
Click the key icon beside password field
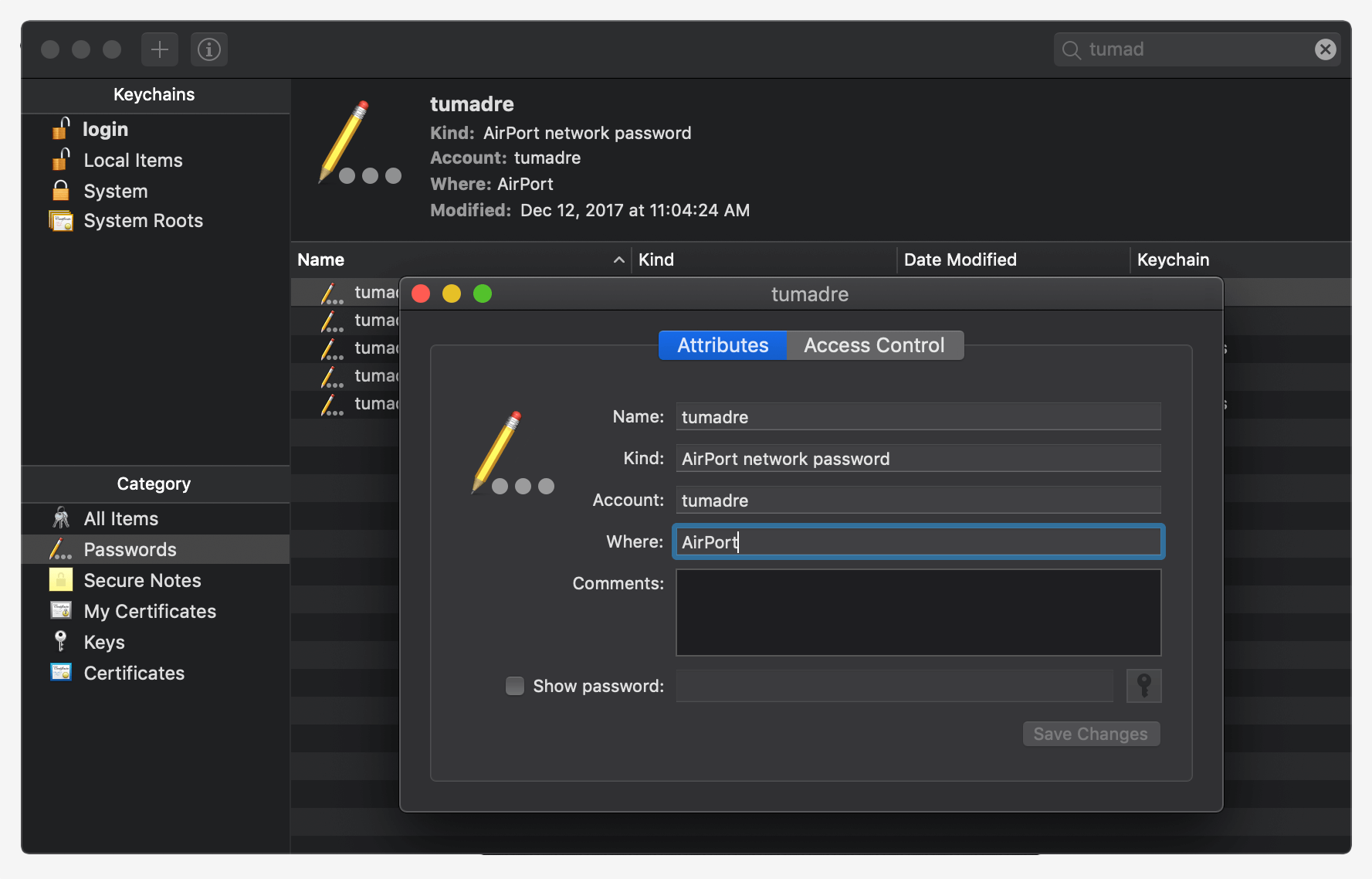click(x=1143, y=686)
